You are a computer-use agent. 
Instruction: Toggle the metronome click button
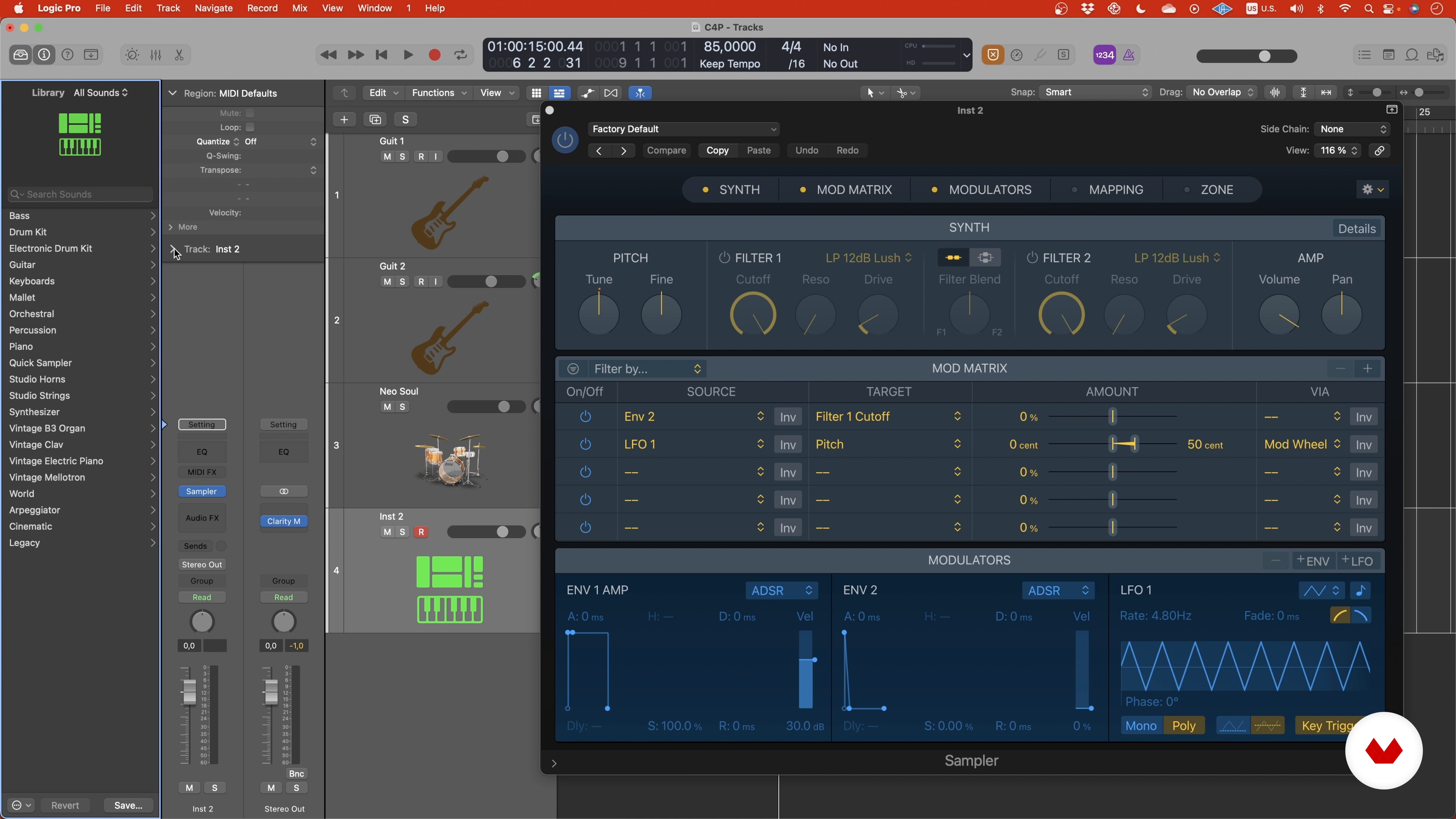tap(1129, 55)
